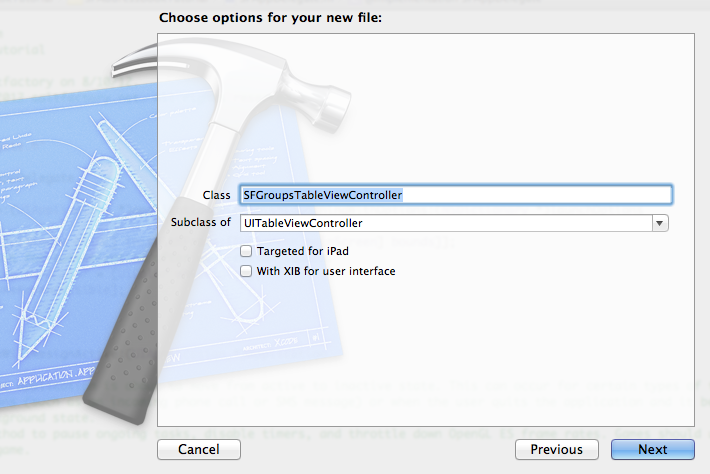The width and height of the screenshot is (710, 474).
Task: Go back with the Previous button
Action: point(556,449)
